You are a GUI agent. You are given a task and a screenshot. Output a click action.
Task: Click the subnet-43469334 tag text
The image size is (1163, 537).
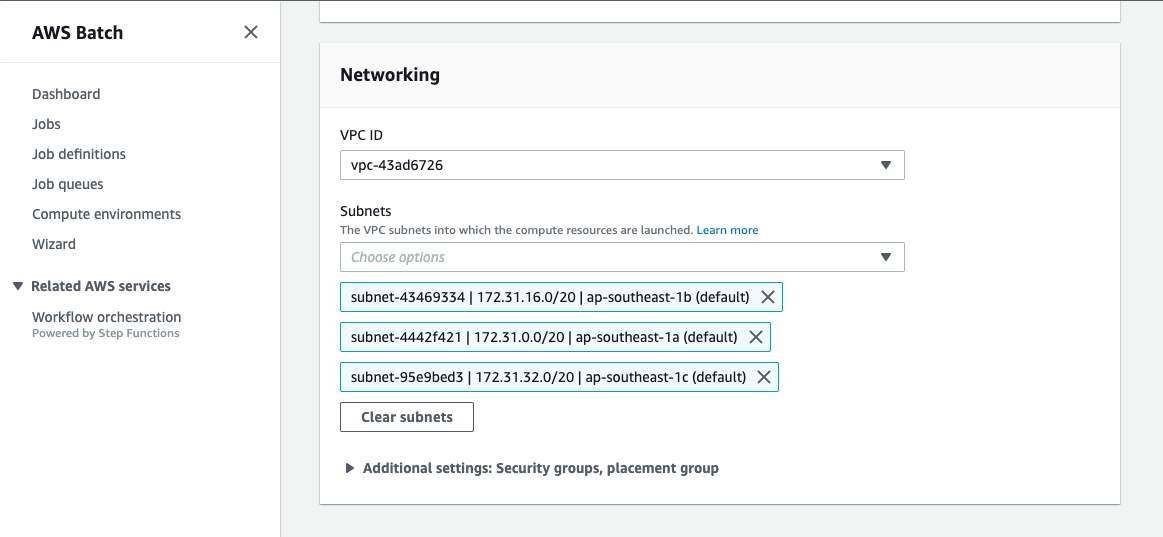(548, 297)
